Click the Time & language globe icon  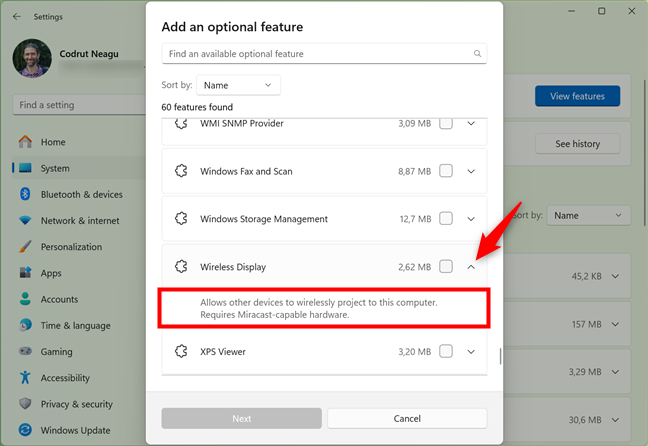(25, 325)
